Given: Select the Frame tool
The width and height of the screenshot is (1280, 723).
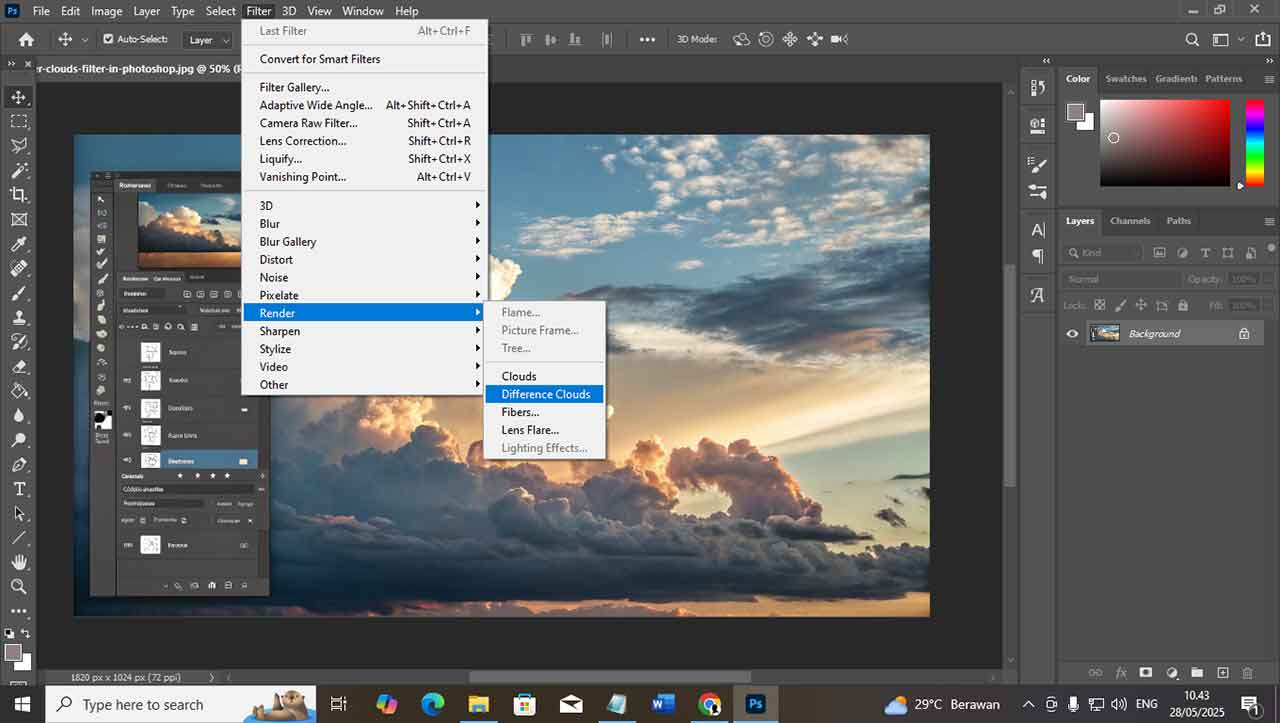Looking at the screenshot, I should (19, 219).
